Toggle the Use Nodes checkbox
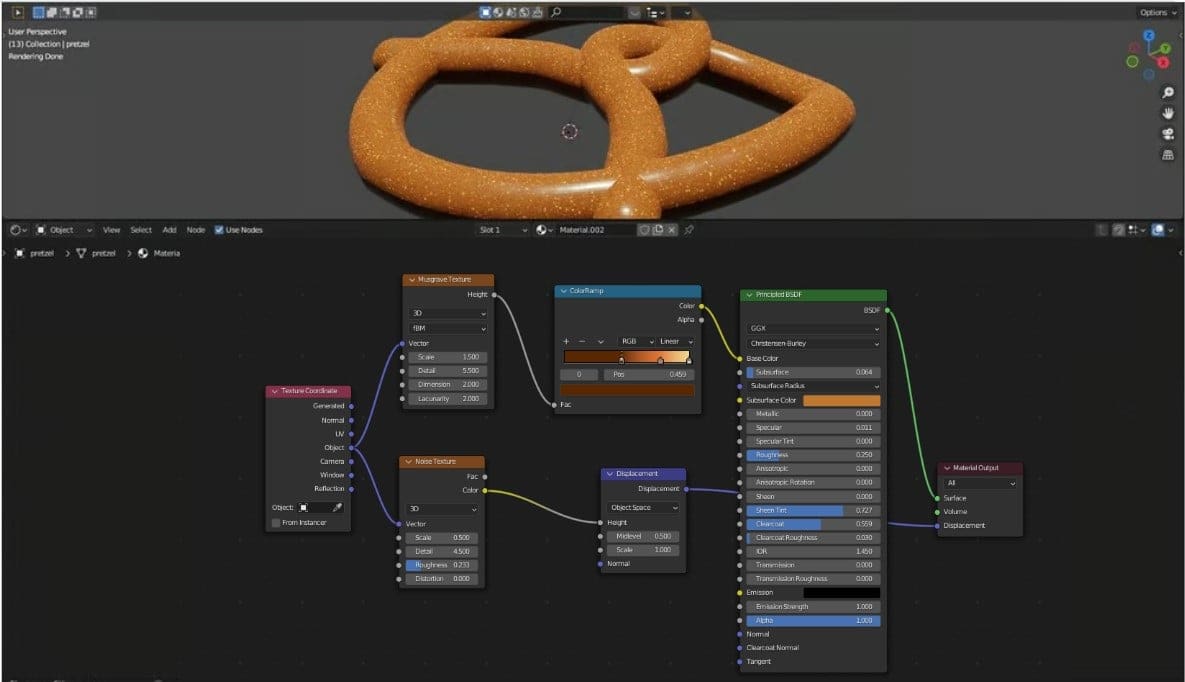The image size is (1185, 682). [x=220, y=230]
